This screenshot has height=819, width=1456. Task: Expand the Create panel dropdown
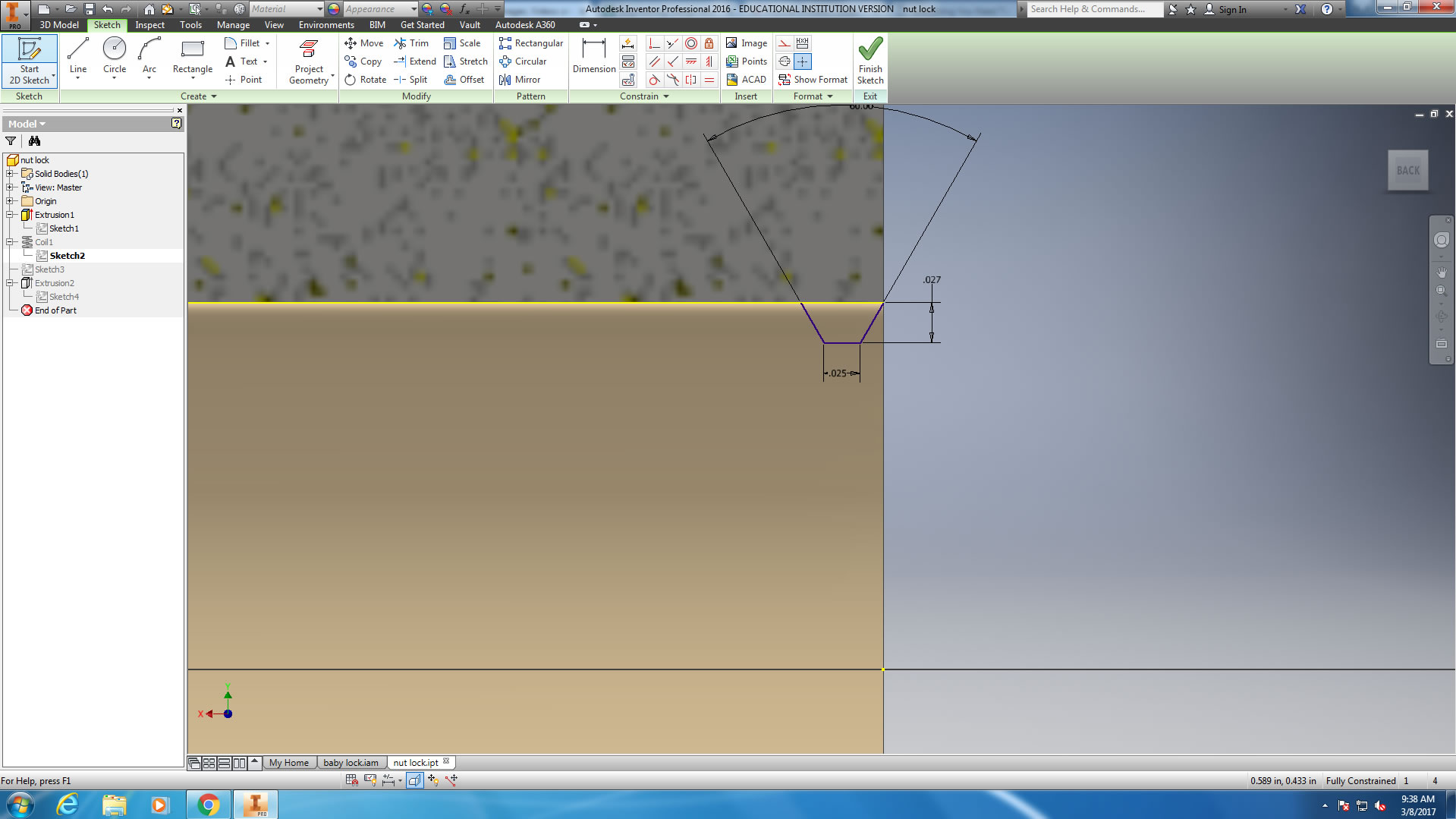click(x=199, y=96)
